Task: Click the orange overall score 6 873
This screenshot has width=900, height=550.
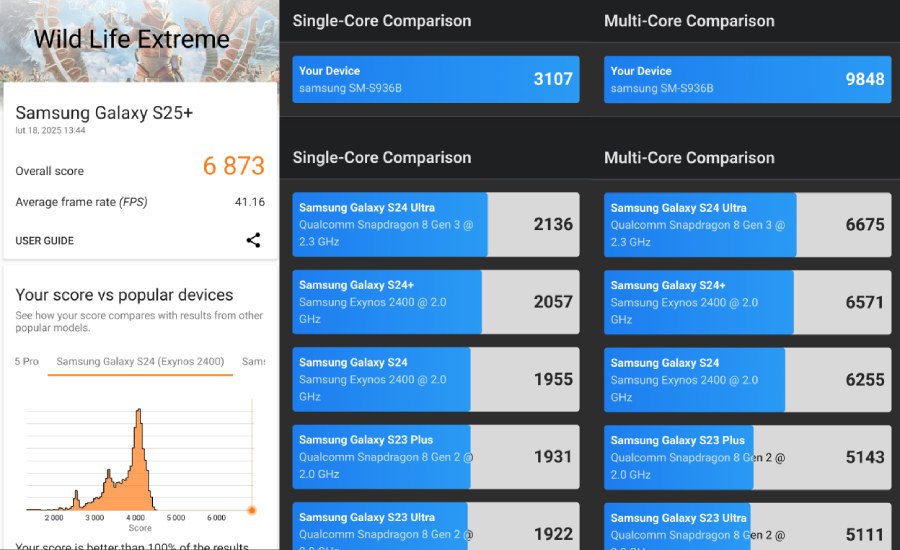Action: tap(233, 166)
